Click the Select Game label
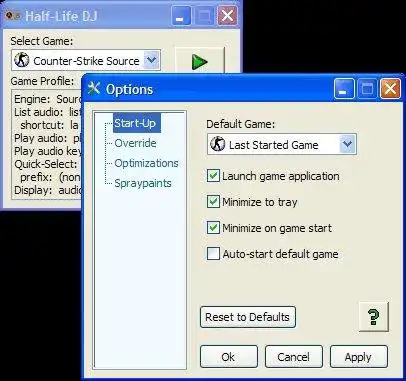 point(42,41)
